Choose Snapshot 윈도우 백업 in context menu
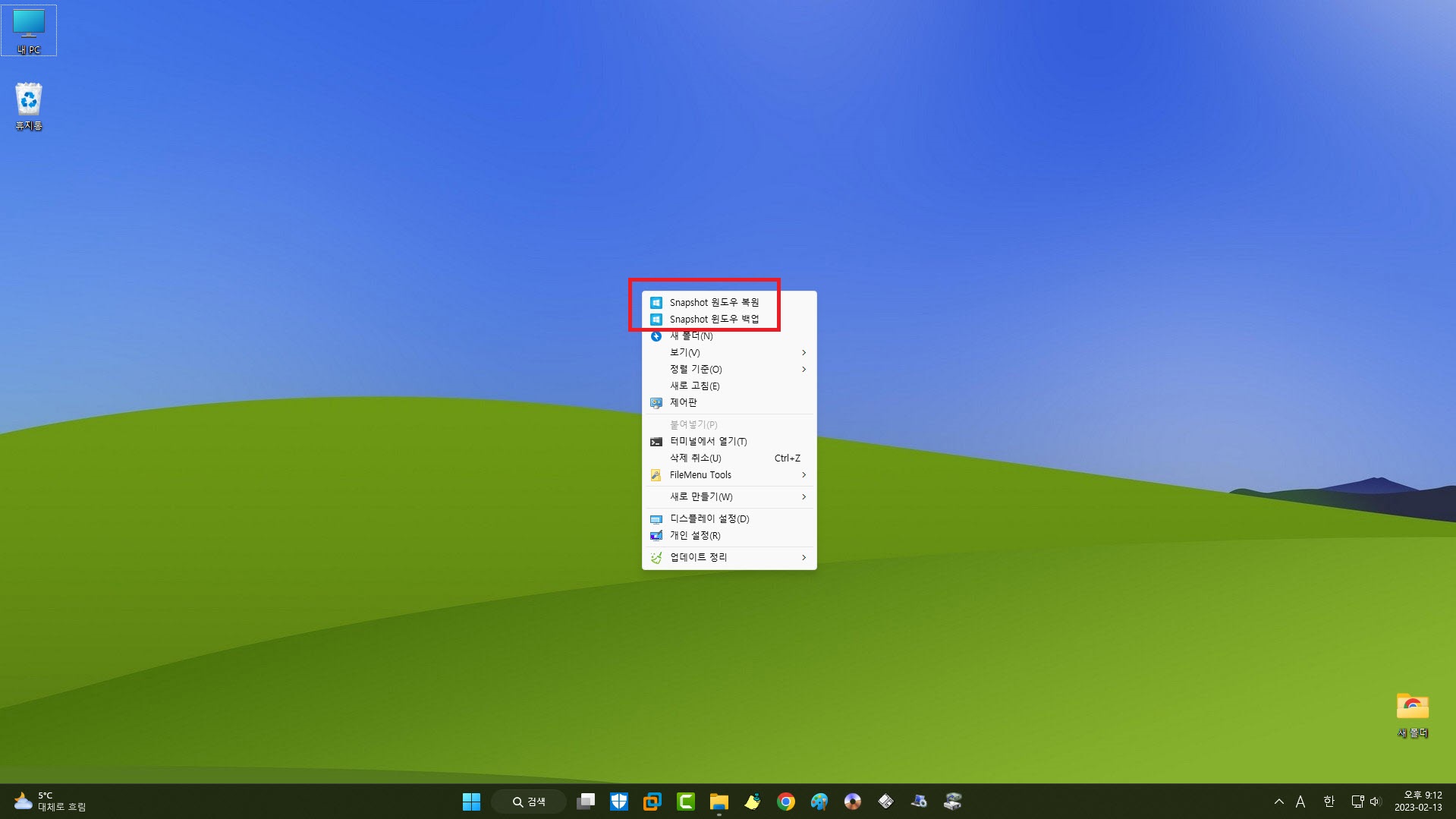The width and height of the screenshot is (1456, 819). [x=729, y=319]
